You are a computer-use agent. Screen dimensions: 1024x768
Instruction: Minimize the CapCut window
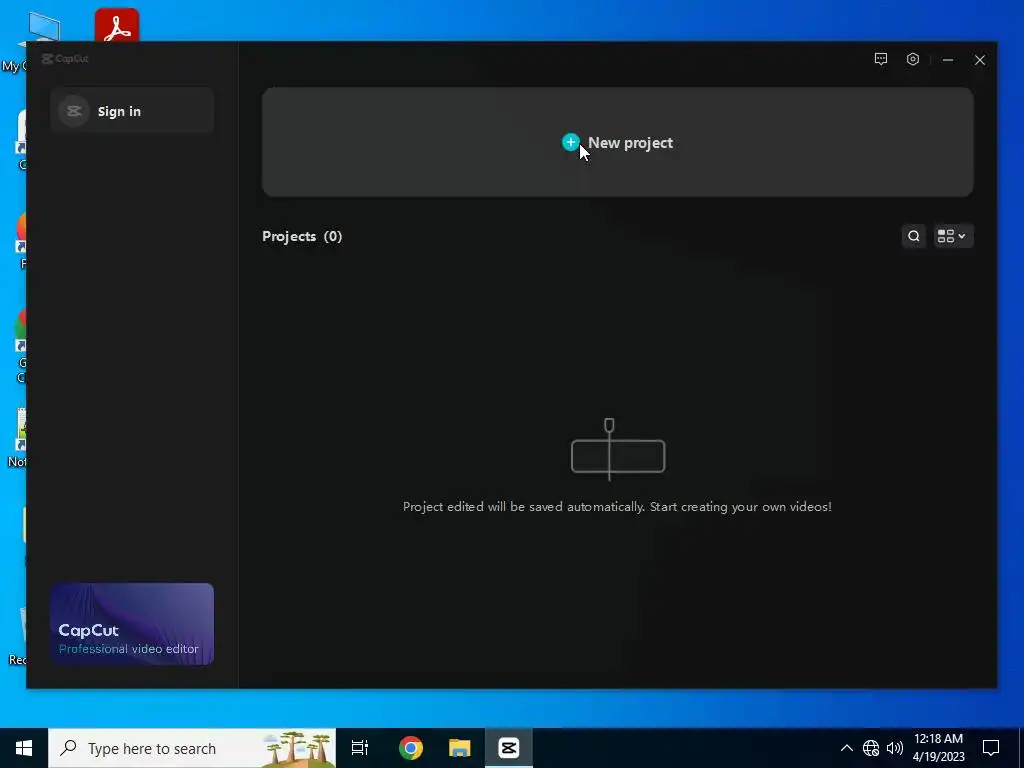pyautogui.click(x=948, y=59)
